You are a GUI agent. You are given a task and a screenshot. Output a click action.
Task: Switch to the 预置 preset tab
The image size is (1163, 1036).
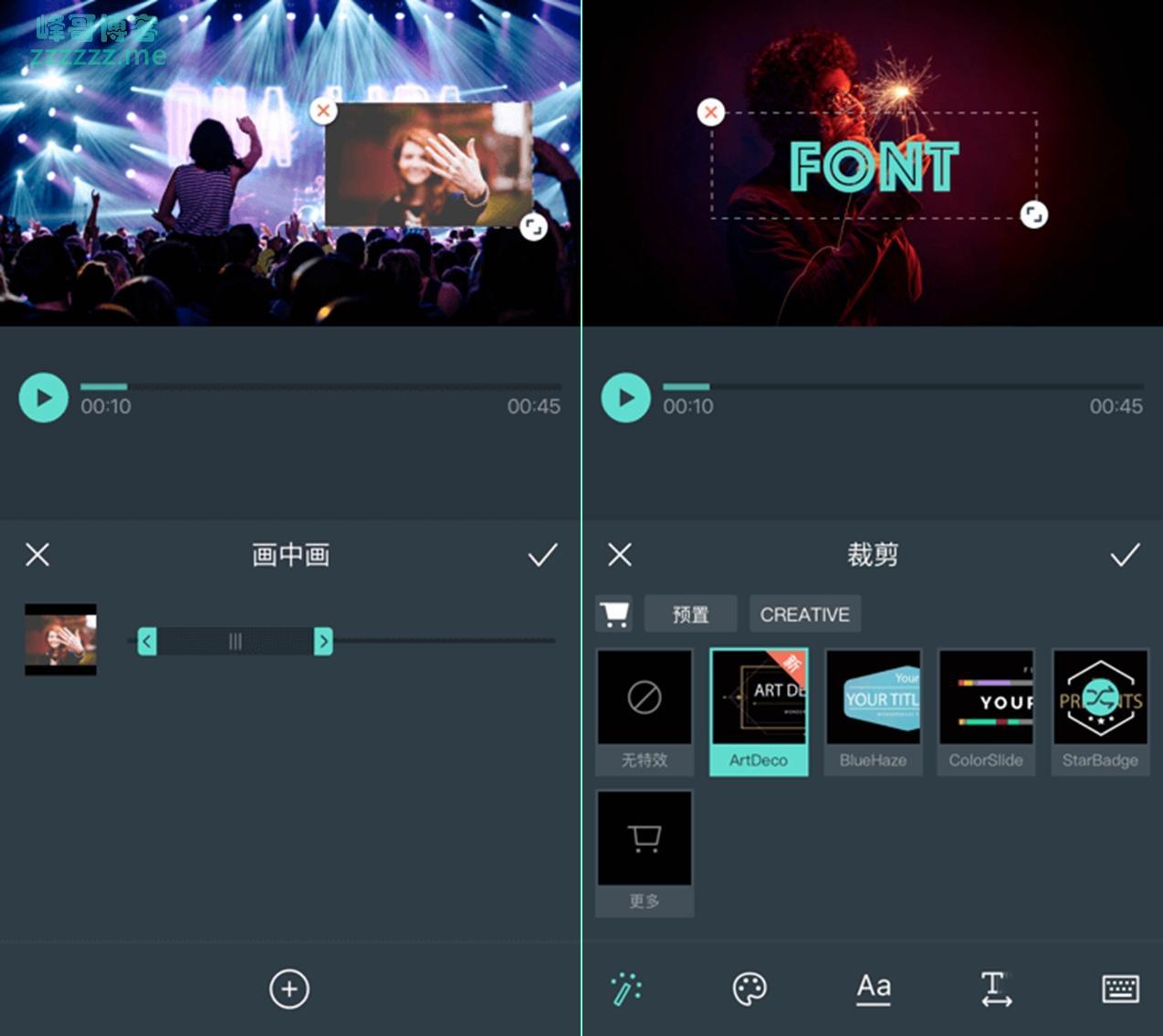(x=690, y=614)
